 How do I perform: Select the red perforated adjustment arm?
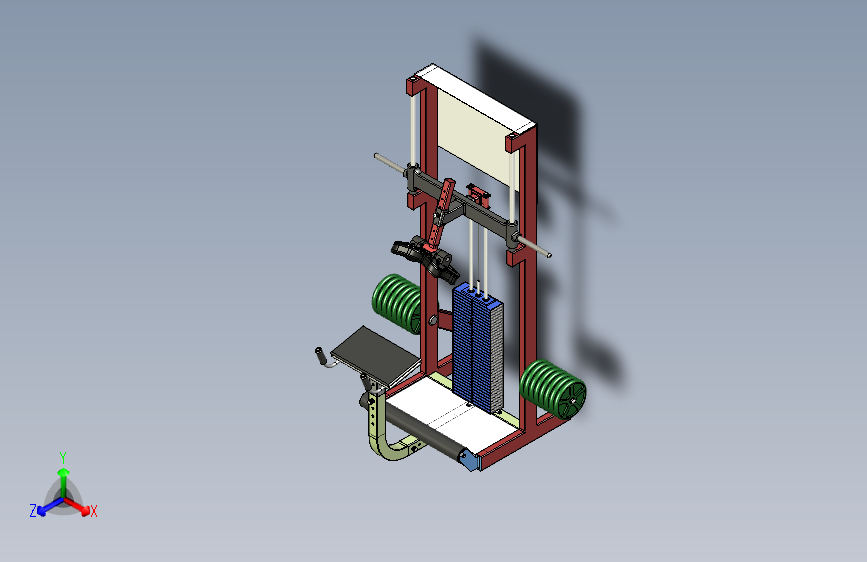(x=441, y=215)
